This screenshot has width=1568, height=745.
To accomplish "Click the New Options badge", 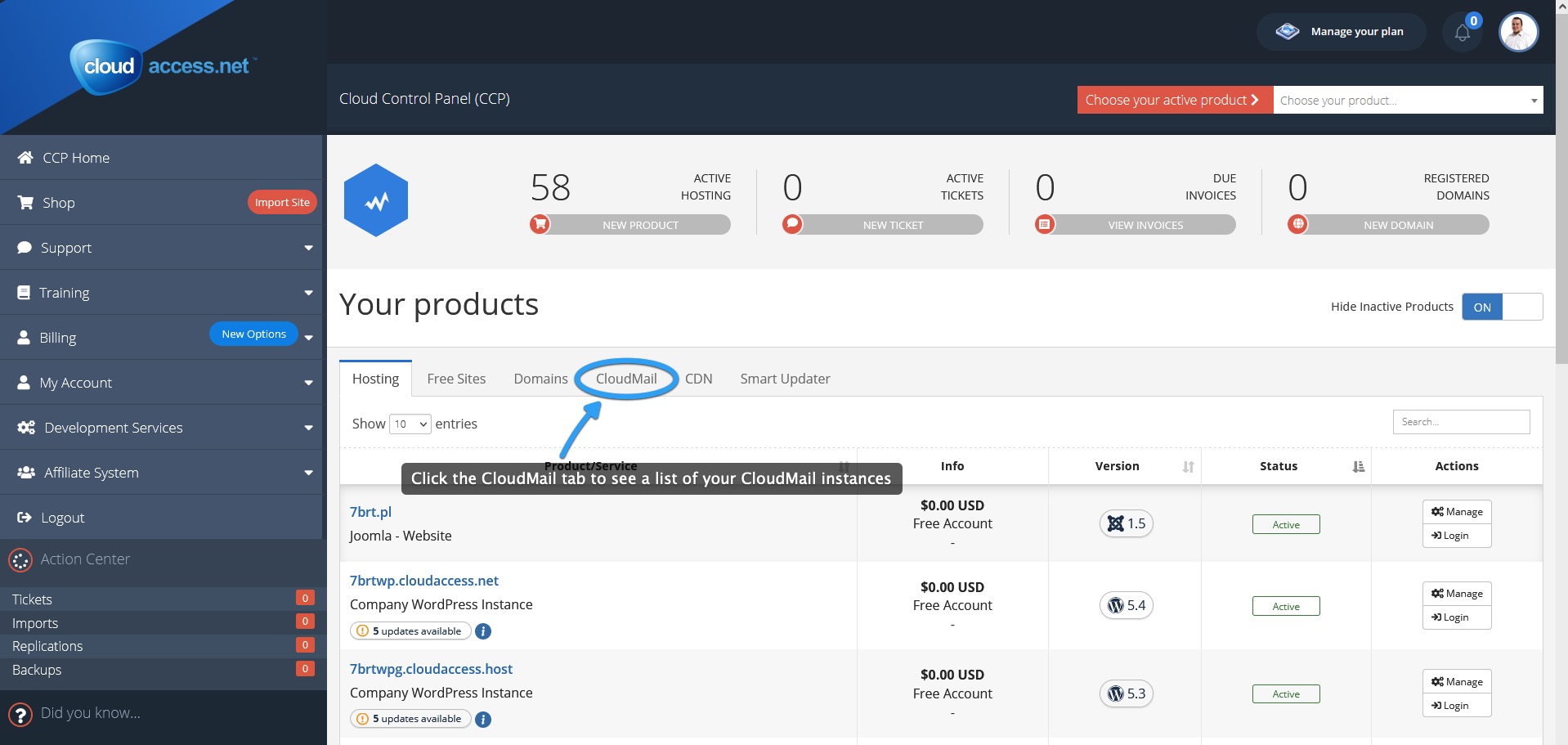I will click(x=253, y=334).
